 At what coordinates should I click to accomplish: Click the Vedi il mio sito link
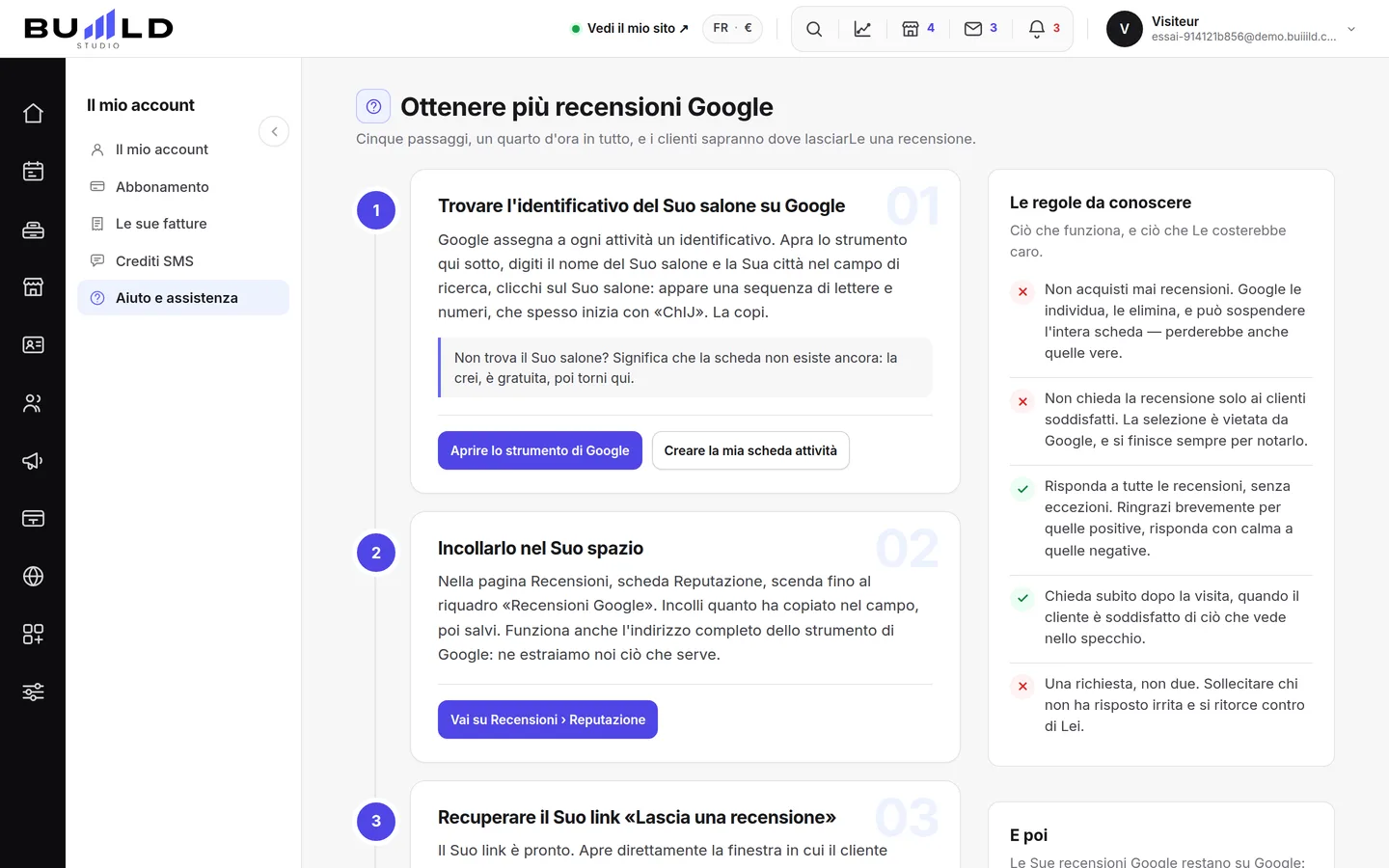[630, 29]
